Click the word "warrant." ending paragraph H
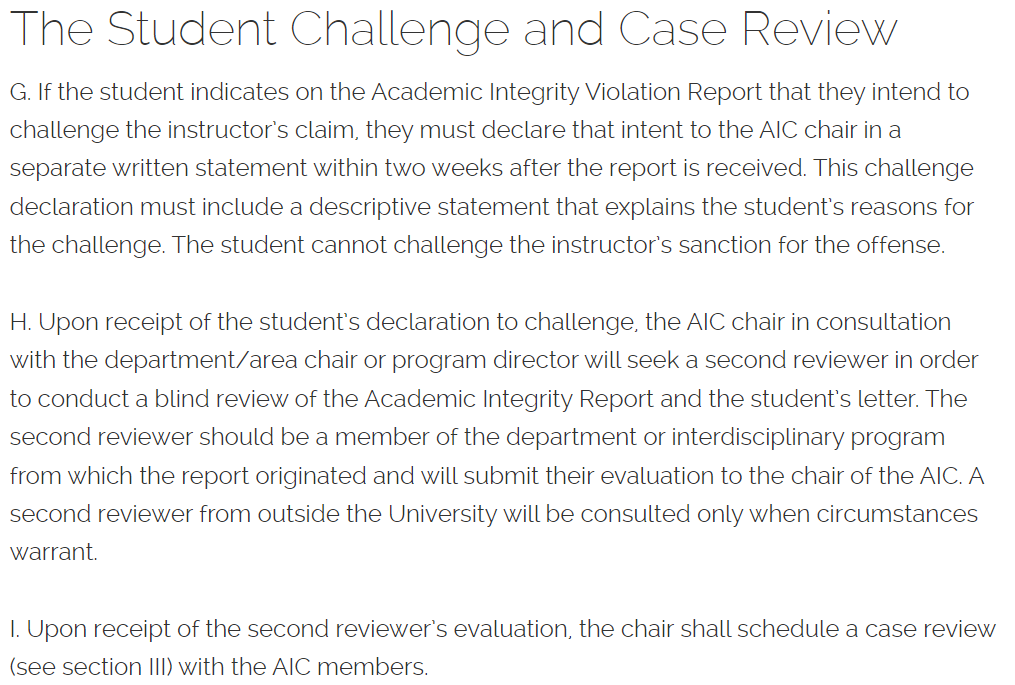1015x685 pixels. 54,552
